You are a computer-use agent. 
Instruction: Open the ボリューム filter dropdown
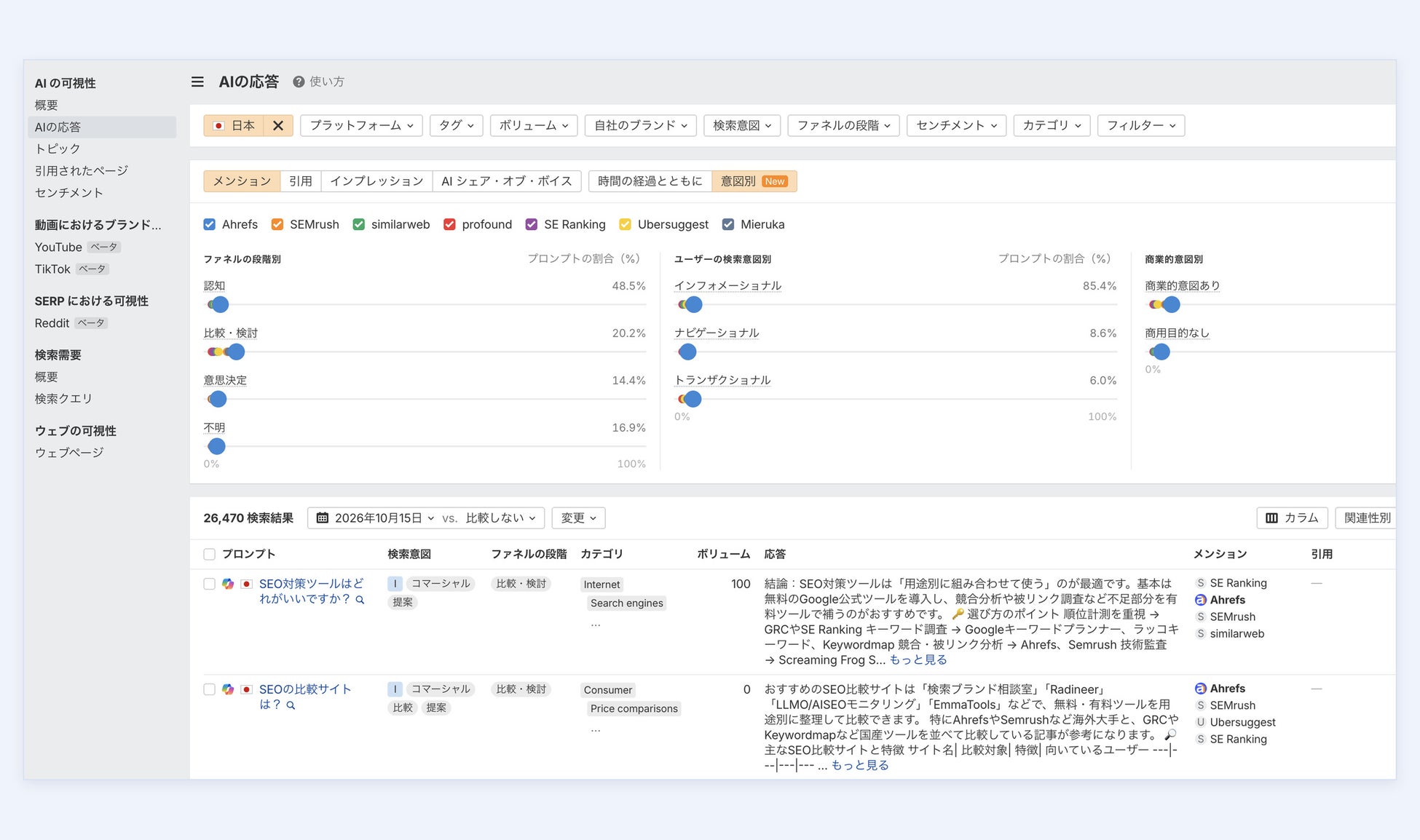coord(534,125)
